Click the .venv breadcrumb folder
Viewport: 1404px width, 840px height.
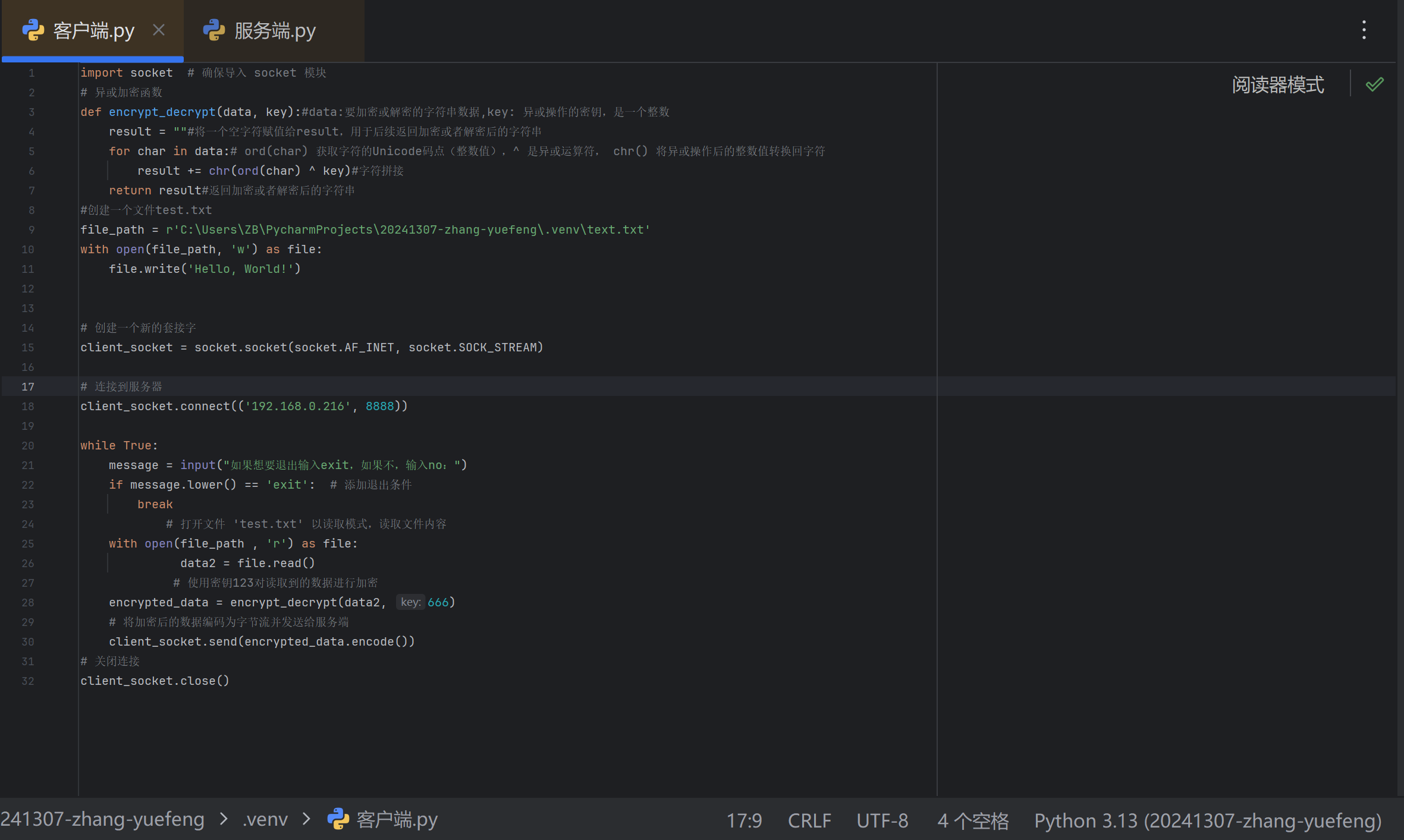point(265,819)
